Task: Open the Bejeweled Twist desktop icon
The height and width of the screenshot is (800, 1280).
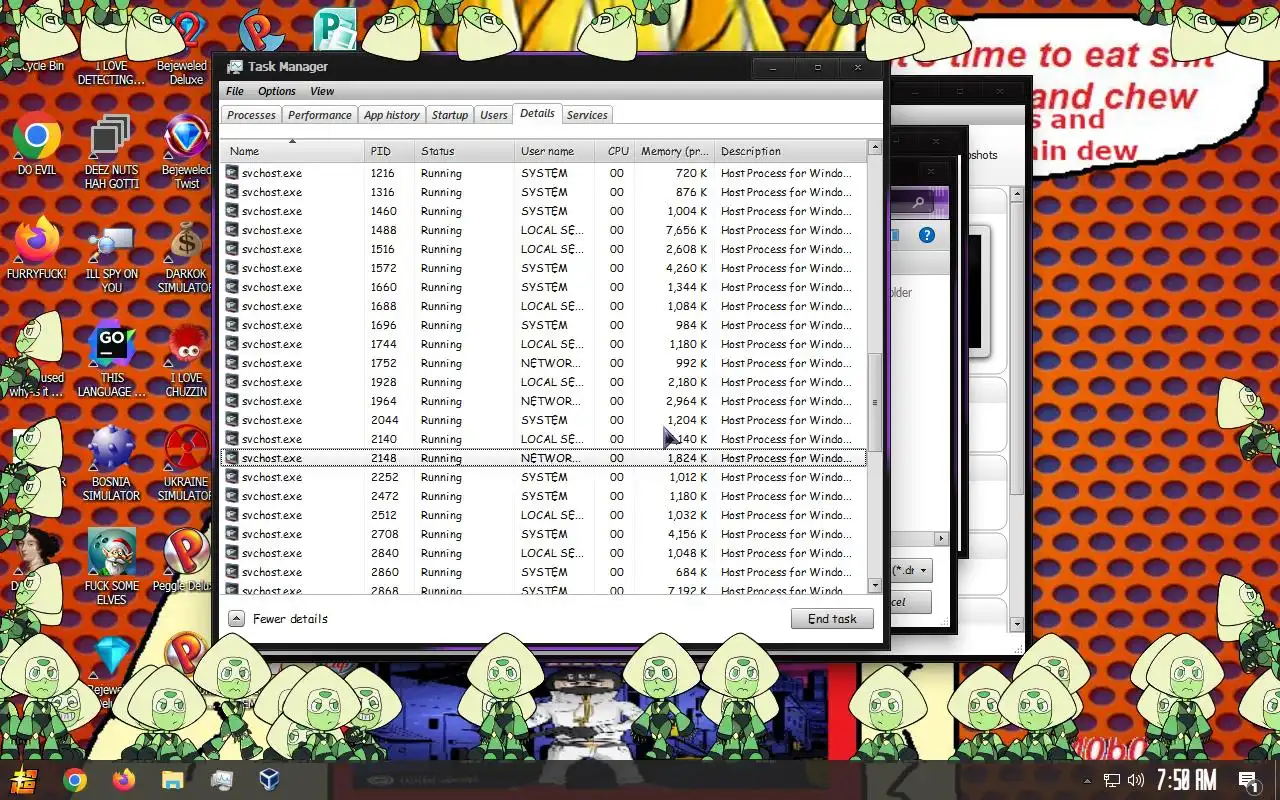Action: (x=187, y=152)
